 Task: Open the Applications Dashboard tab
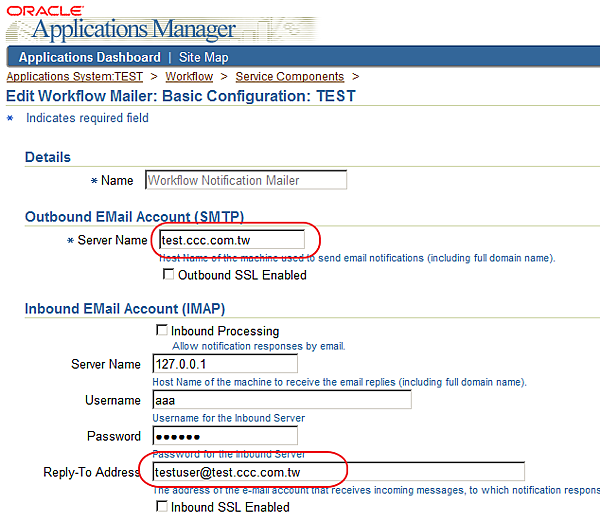click(90, 57)
